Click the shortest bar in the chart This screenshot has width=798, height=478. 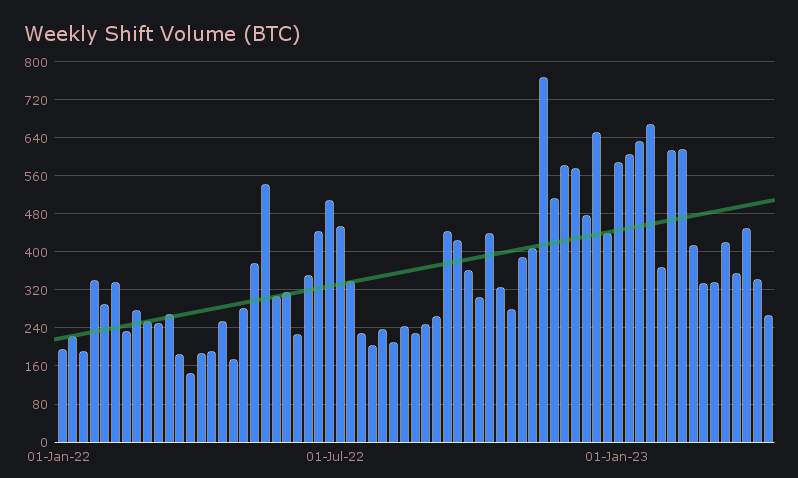coord(190,408)
